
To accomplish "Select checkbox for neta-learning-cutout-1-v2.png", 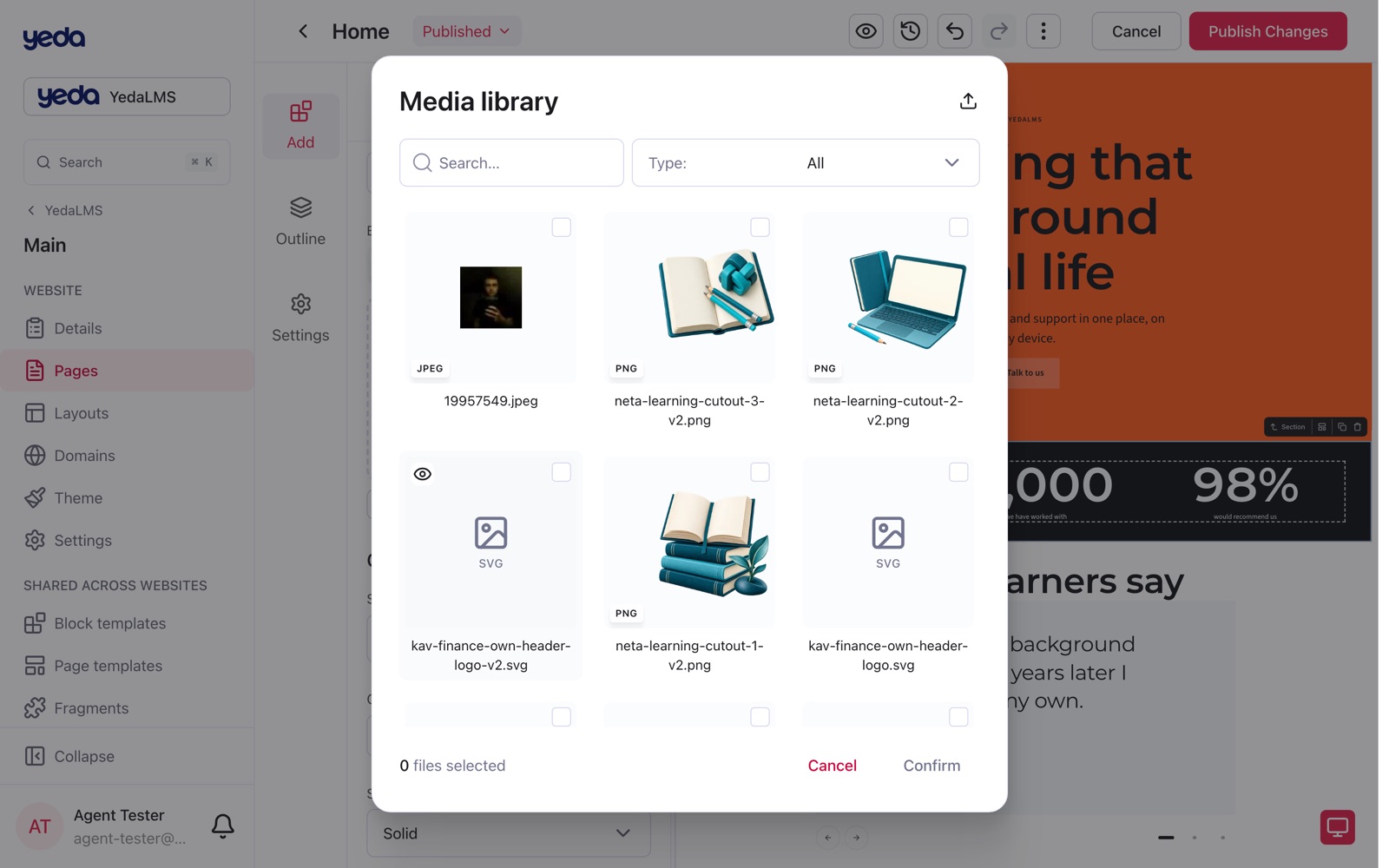I will click(760, 472).
